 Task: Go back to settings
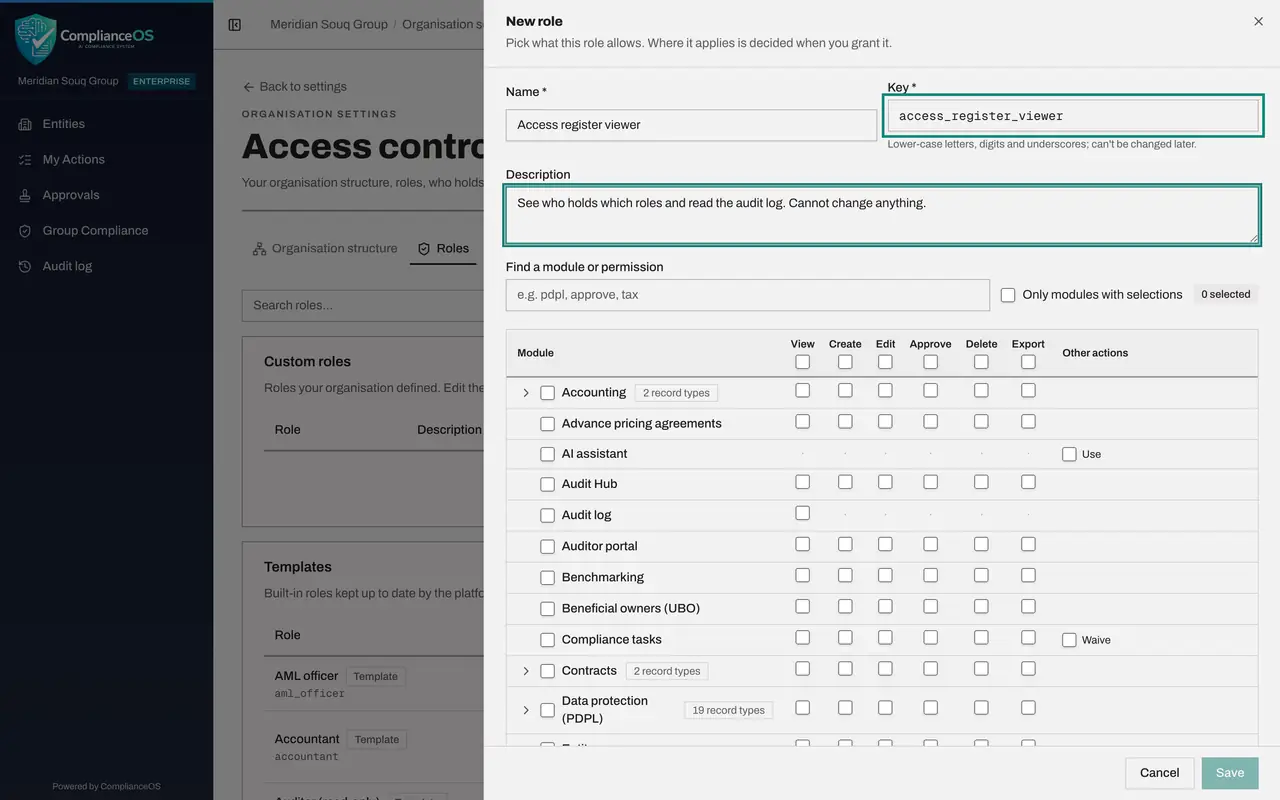(x=295, y=87)
